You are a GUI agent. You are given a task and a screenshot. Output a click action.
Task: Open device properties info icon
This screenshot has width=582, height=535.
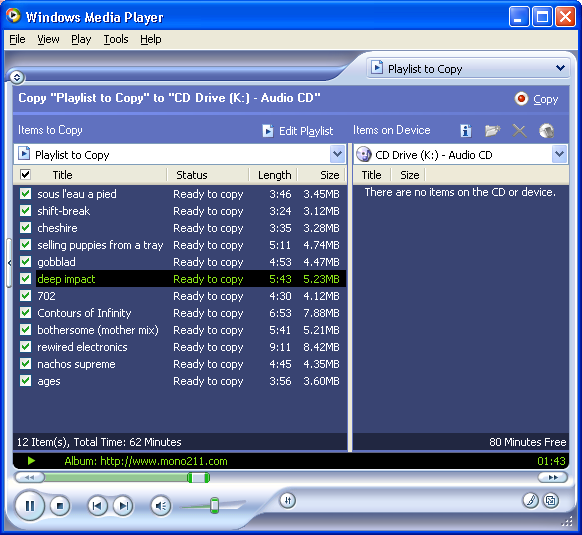point(466,131)
